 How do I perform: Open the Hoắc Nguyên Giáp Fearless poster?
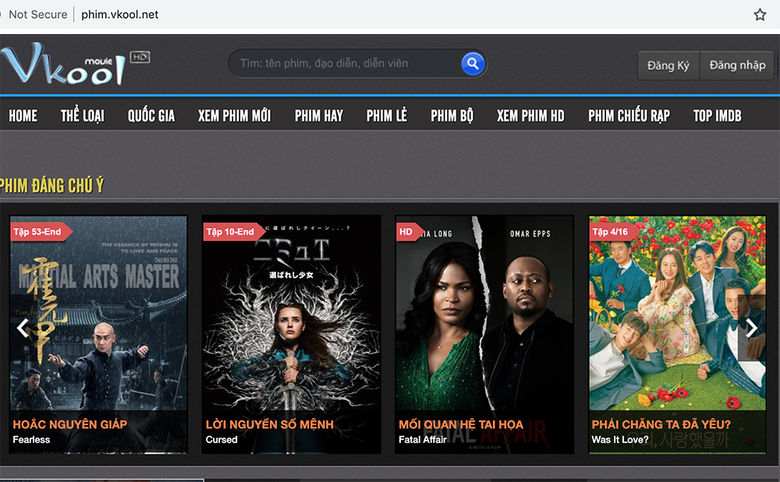coord(98,320)
